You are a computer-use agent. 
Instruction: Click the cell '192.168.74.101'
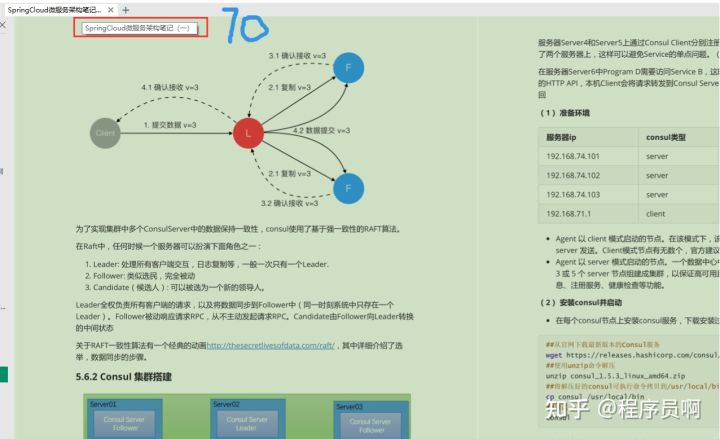click(x=573, y=156)
